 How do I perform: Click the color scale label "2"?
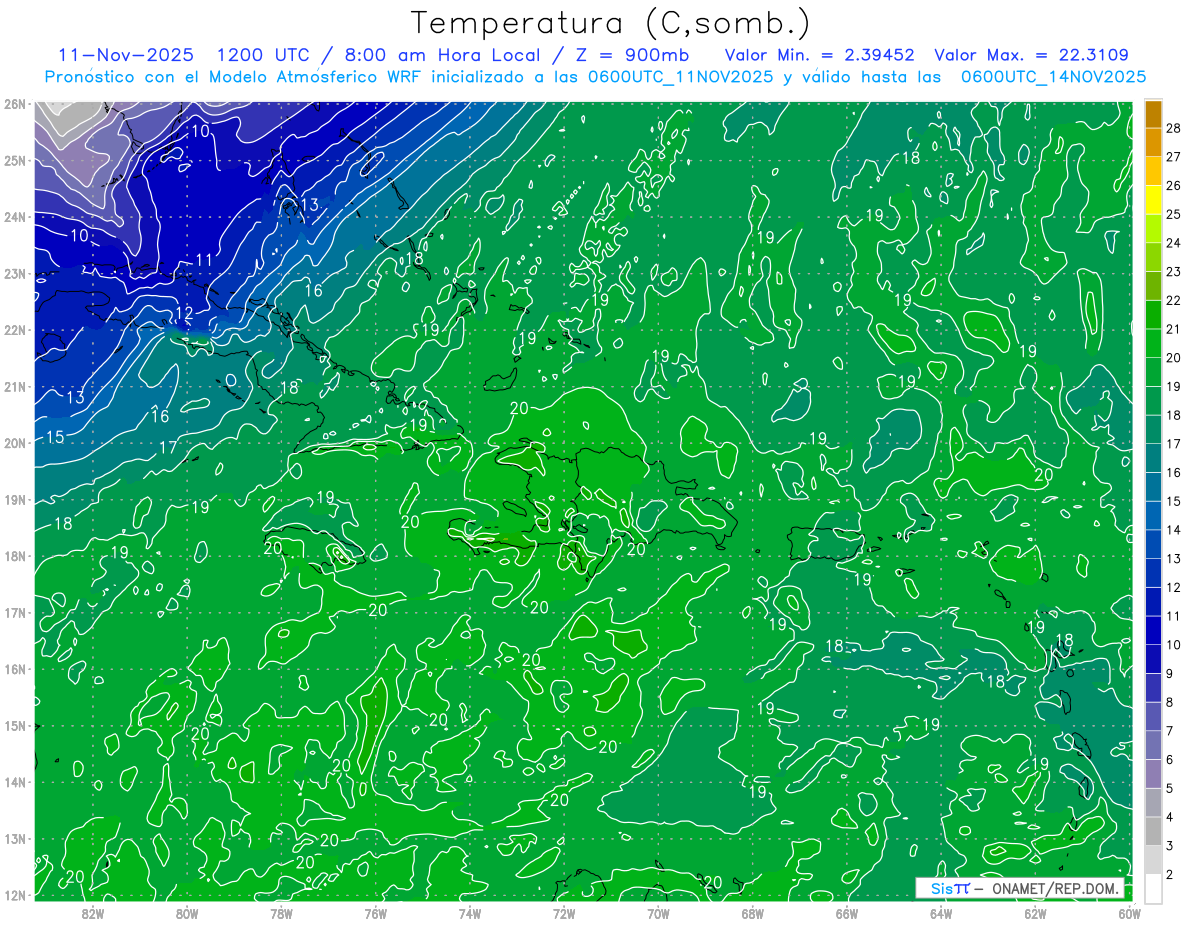pos(1170,875)
